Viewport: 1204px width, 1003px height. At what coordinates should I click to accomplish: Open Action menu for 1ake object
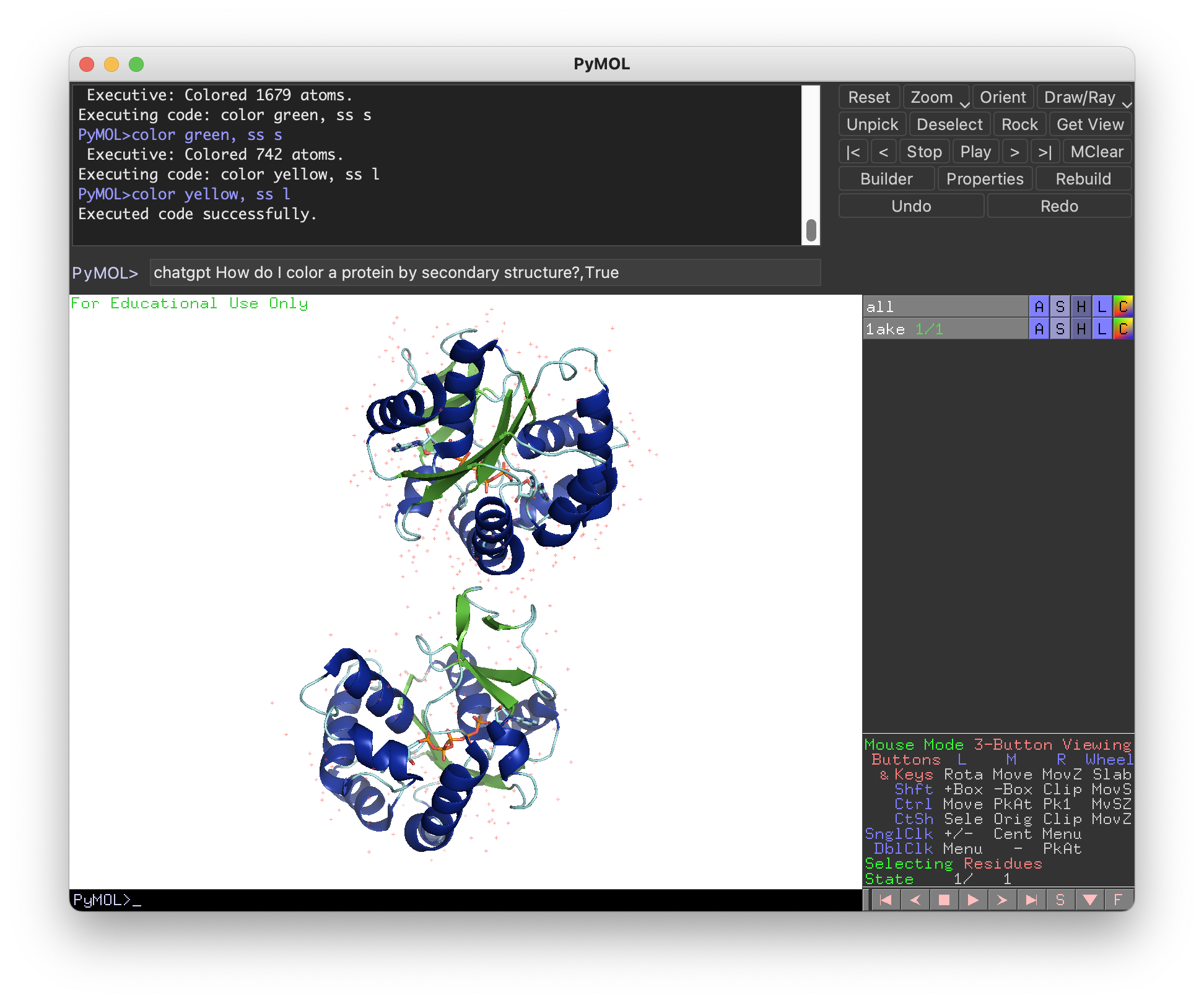coord(1039,329)
